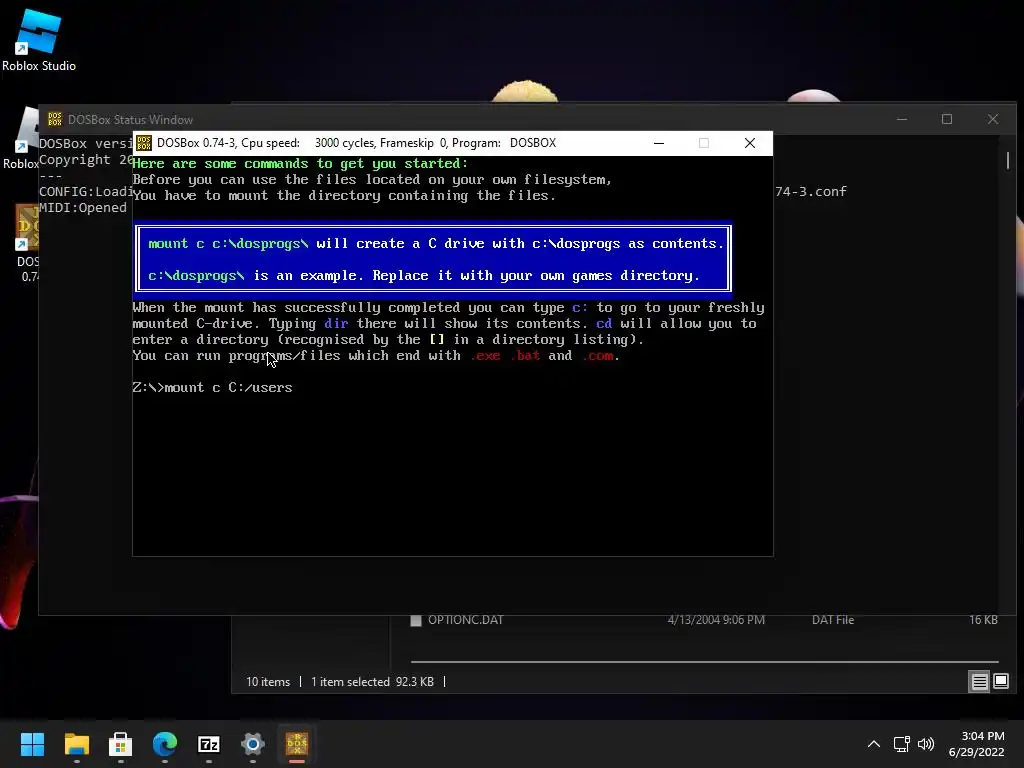Image resolution: width=1024 pixels, height=768 pixels.
Task: Click the DAT File type cell
Action: (833, 620)
